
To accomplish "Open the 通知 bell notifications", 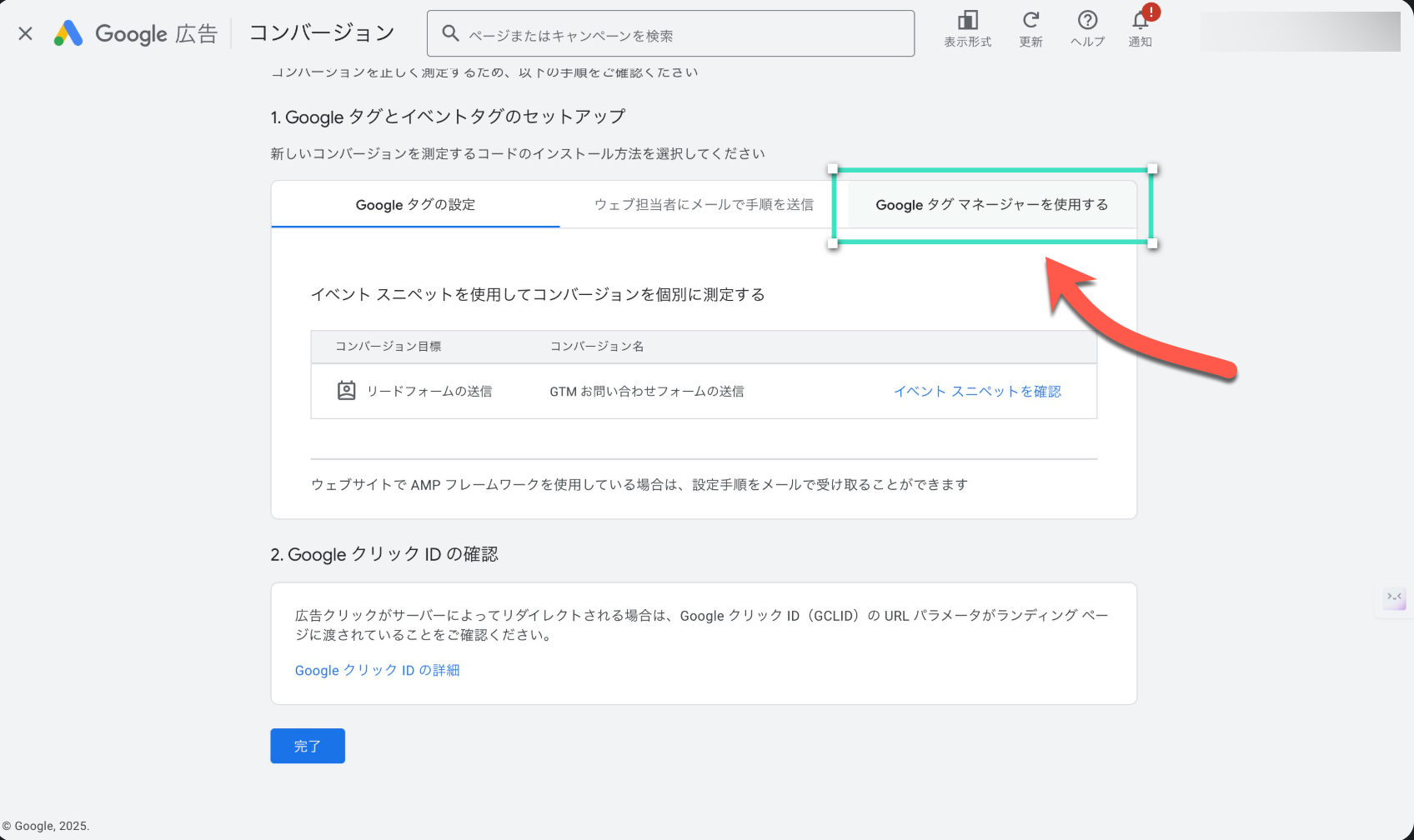I will (x=1140, y=21).
